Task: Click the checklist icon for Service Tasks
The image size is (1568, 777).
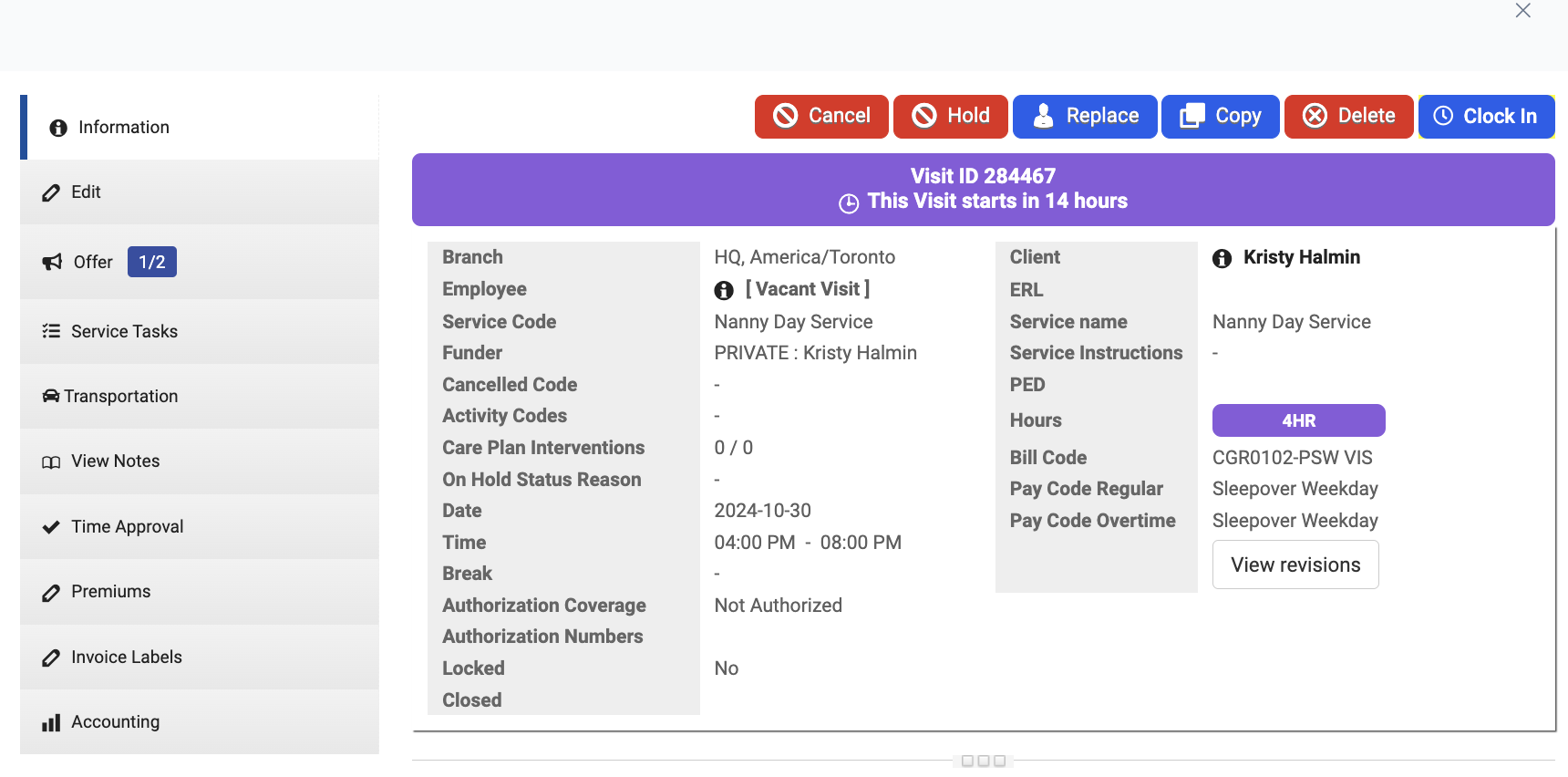Action: [51, 331]
